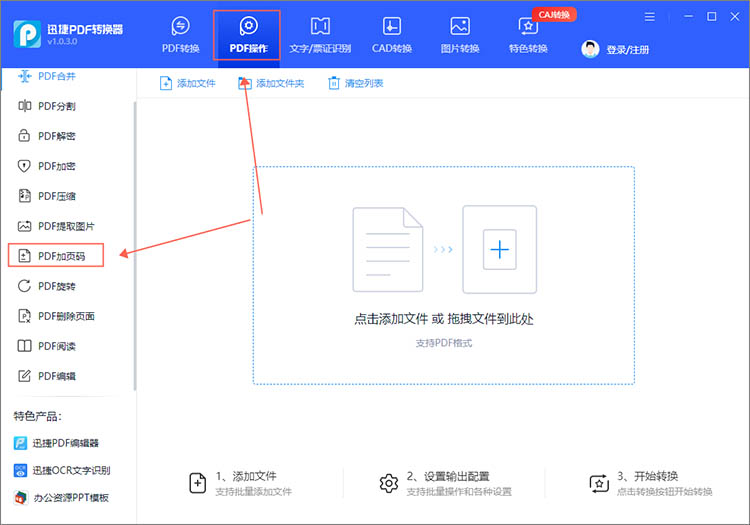Image resolution: width=750 pixels, height=525 pixels.
Task: Click the 添加文件夹 toolbar button
Action: (x=271, y=83)
